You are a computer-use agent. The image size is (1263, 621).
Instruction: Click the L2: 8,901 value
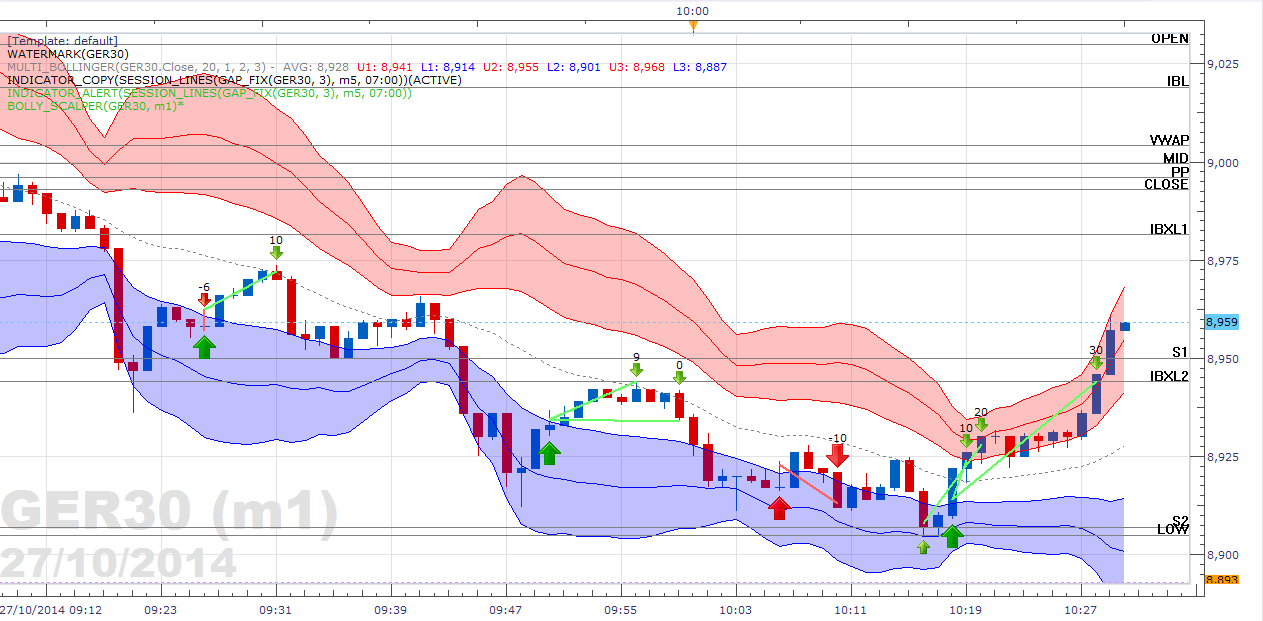[x=574, y=67]
